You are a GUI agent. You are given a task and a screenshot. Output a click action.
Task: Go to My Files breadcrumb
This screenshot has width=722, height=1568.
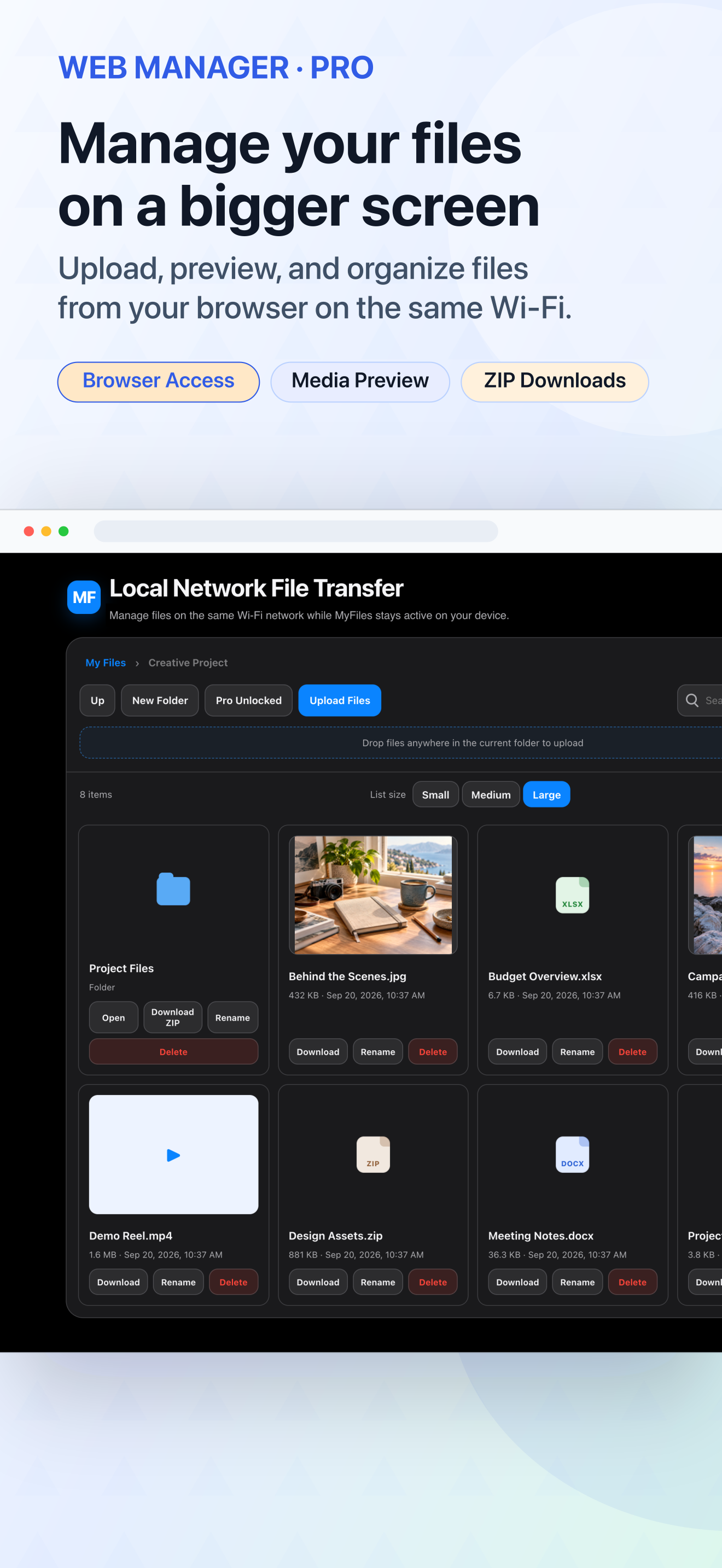pos(106,662)
